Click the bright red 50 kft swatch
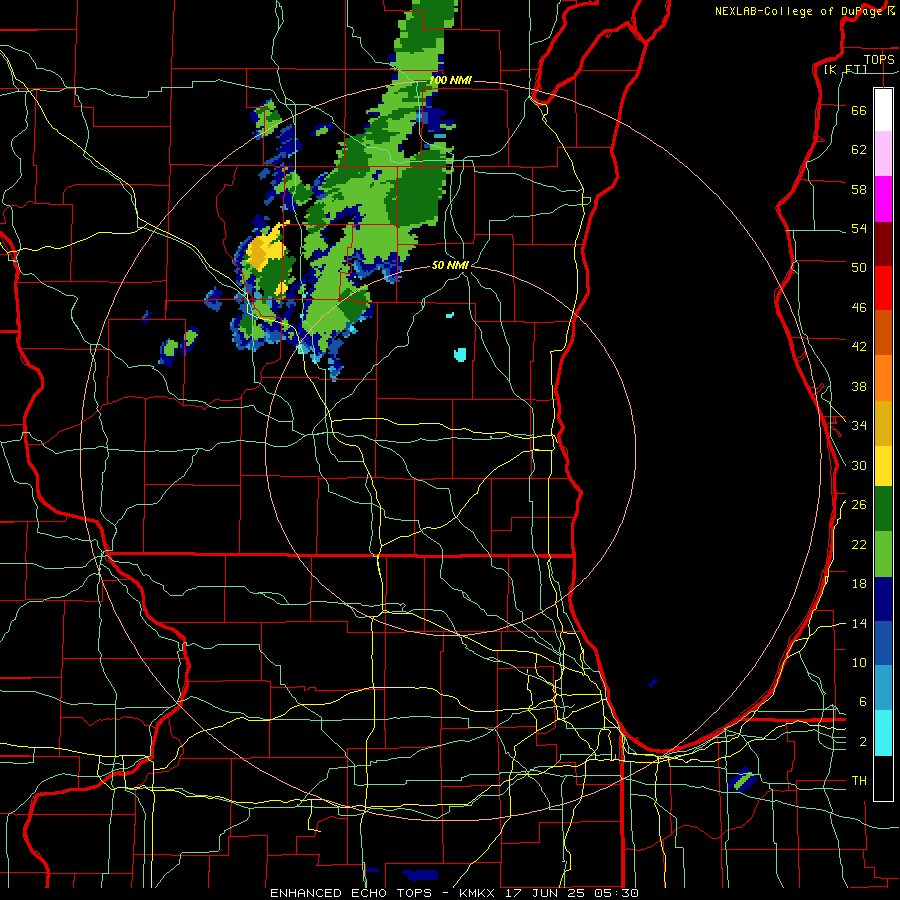The width and height of the screenshot is (900, 900). (883, 288)
